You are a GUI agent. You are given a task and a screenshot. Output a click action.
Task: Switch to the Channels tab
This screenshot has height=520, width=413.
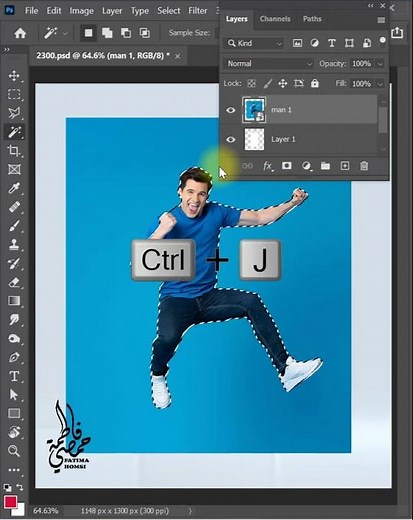(275, 19)
